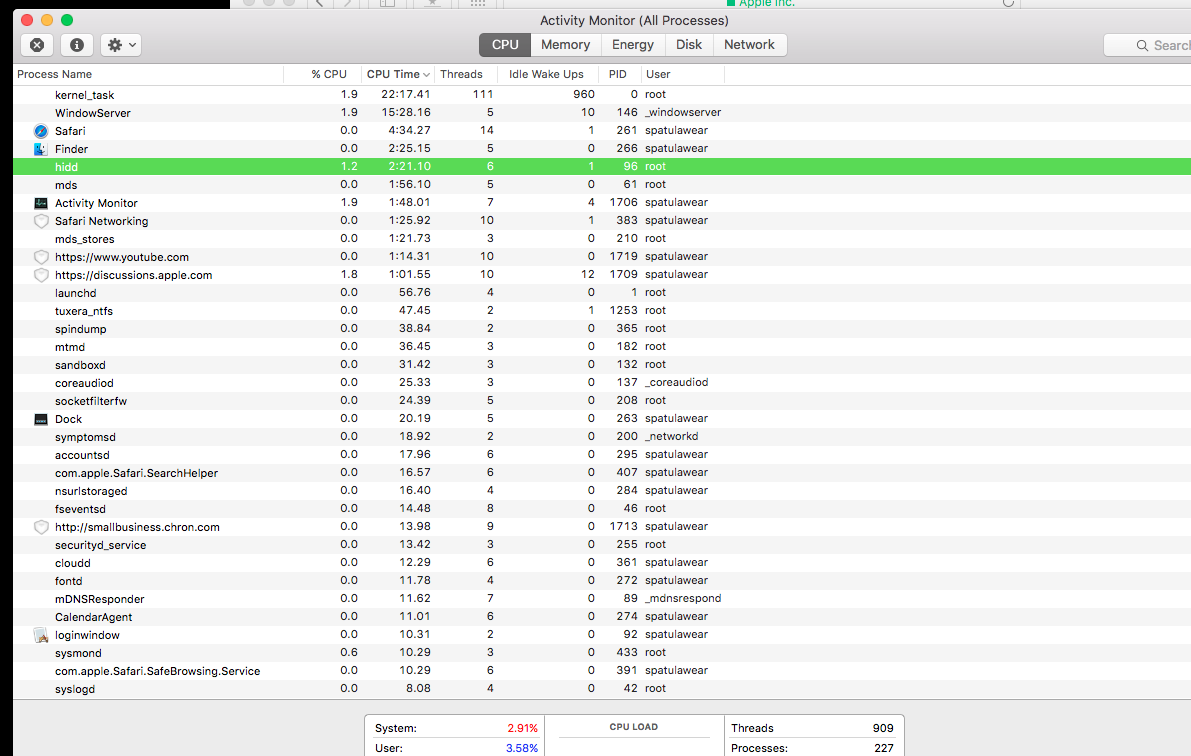The height and width of the screenshot is (756, 1191).
Task: Select the spindump process
Action: (x=602, y=329)
